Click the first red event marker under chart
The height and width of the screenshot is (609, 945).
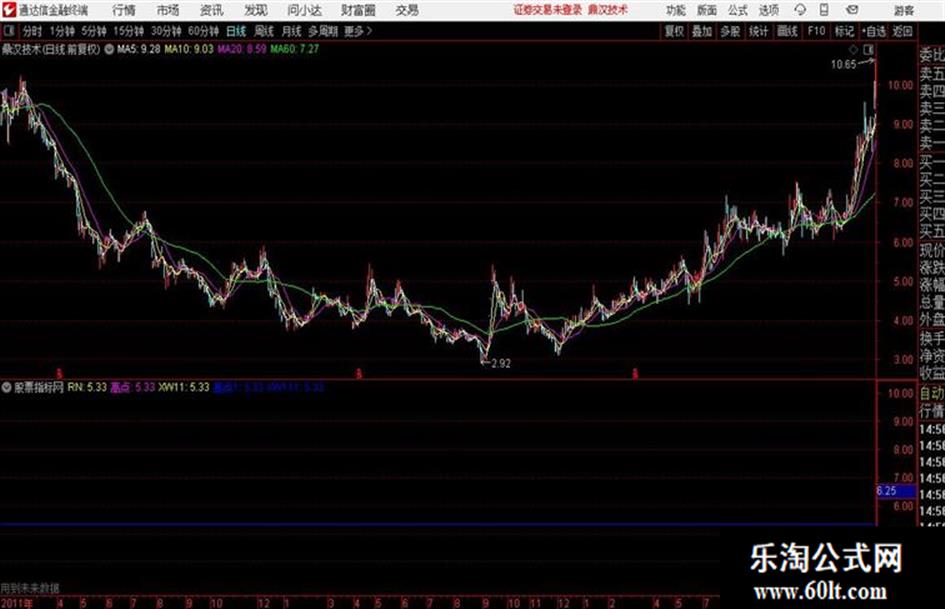59,374
